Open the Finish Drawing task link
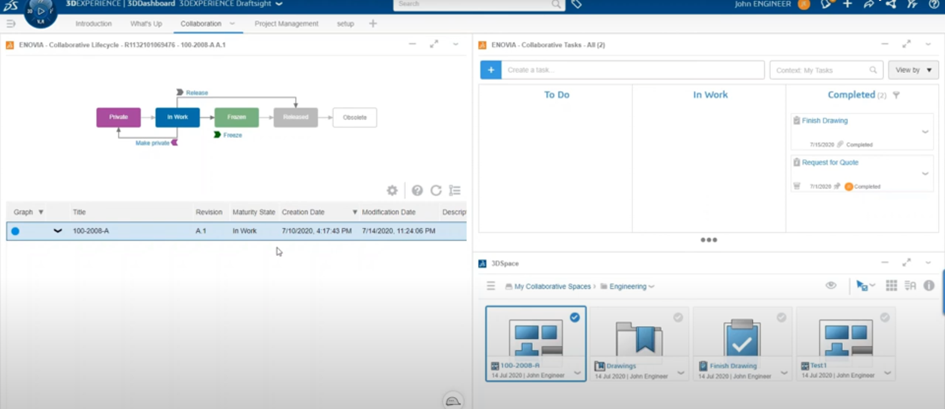This screenshot has height=409, width=945. pos(824,120)
